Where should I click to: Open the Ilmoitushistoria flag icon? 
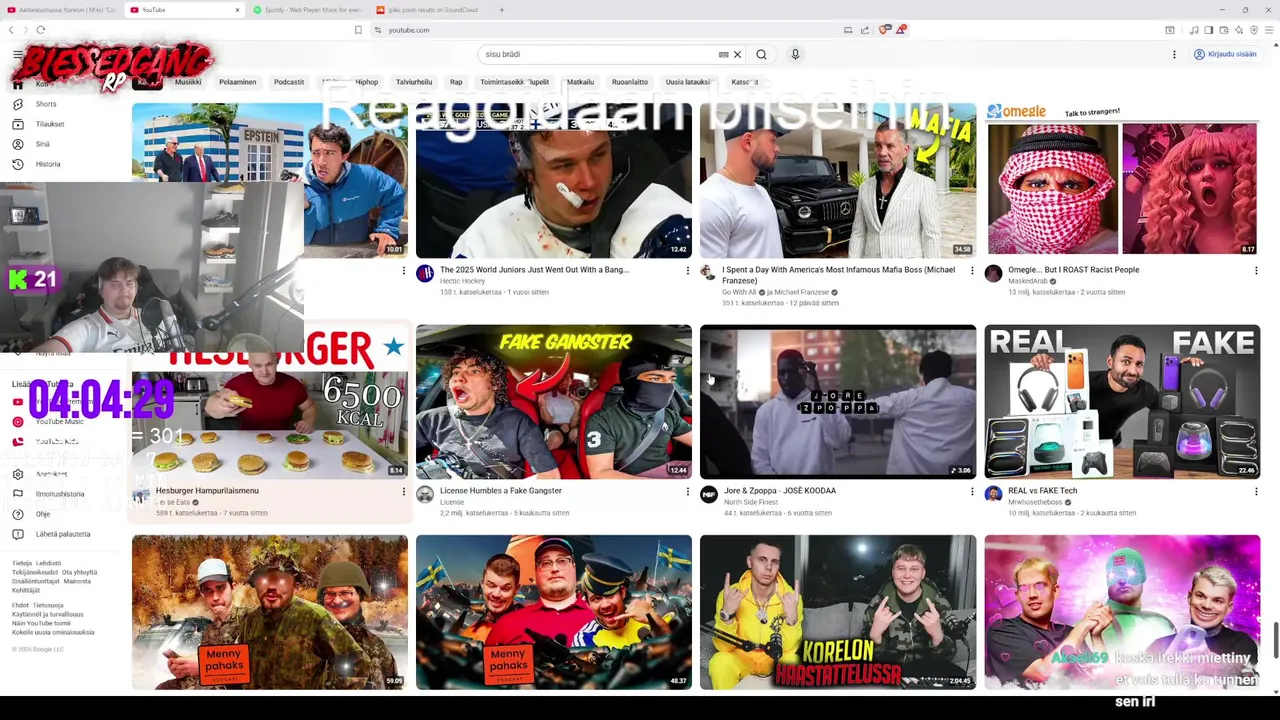[18, 494]
